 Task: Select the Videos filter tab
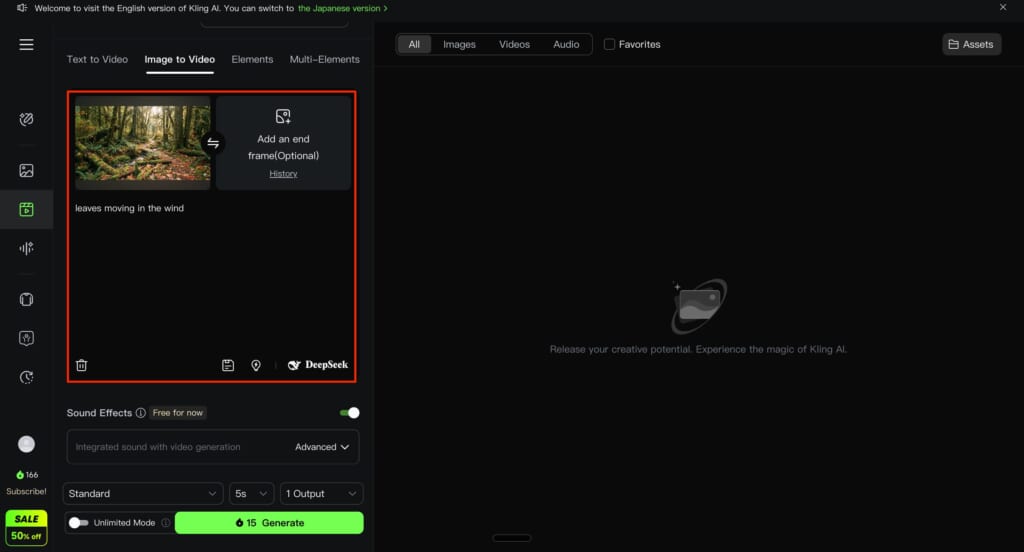coord(514,44)
